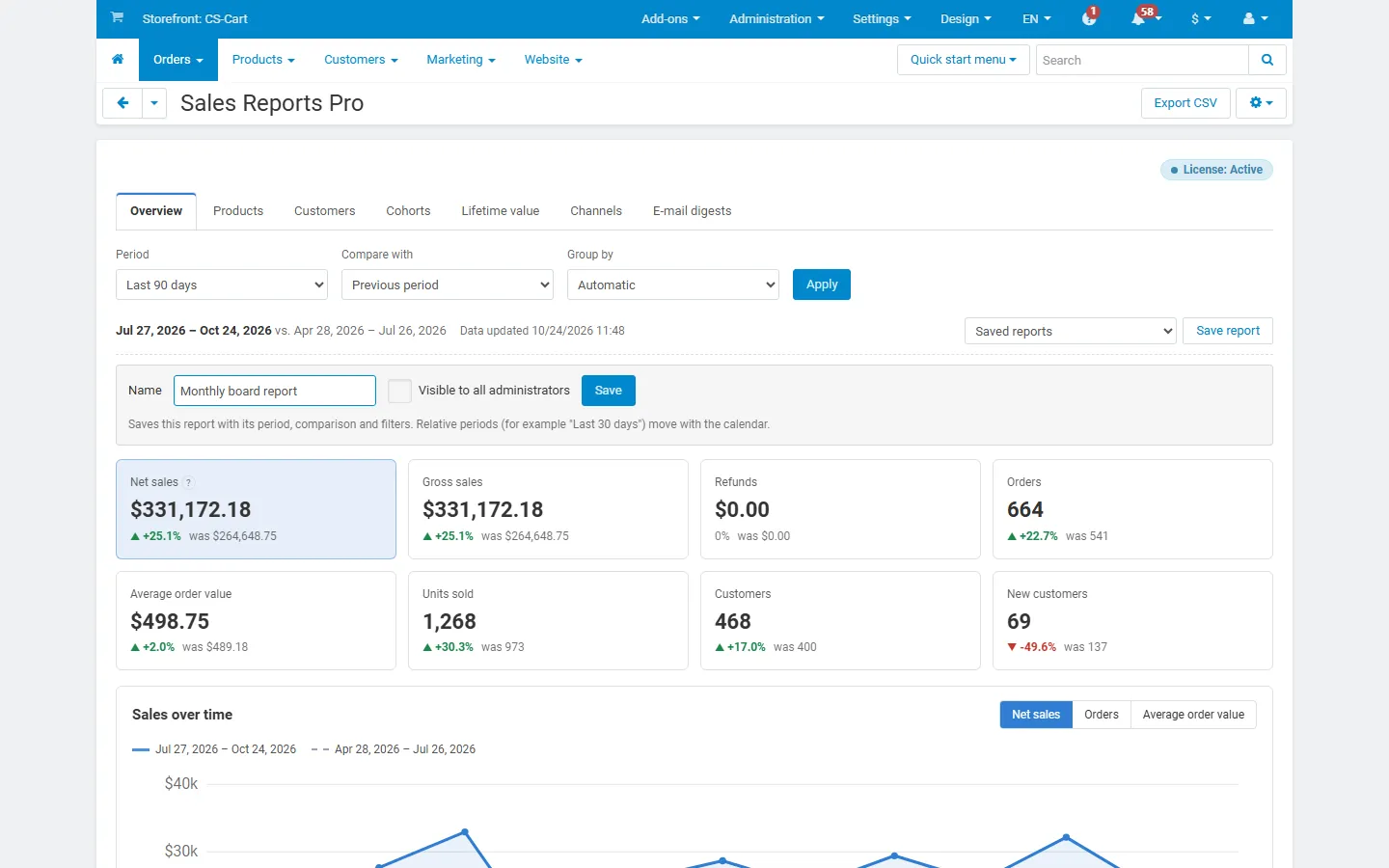Screen dimensions: 1389x868
Task: Open the EN language selector
Action: pos(1037,18)
